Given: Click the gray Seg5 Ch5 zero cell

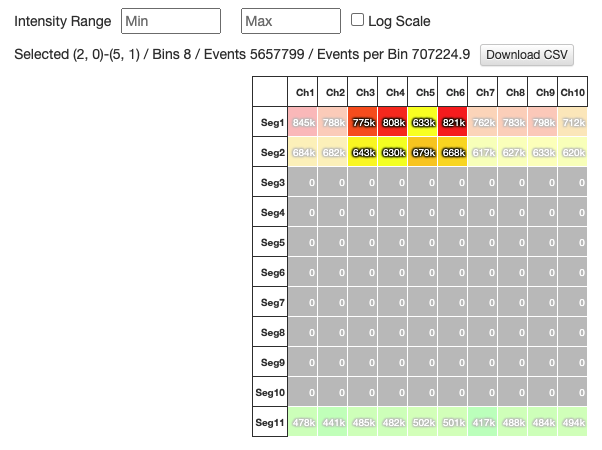Looking at the screenshot, I should [x=423, y=243].
